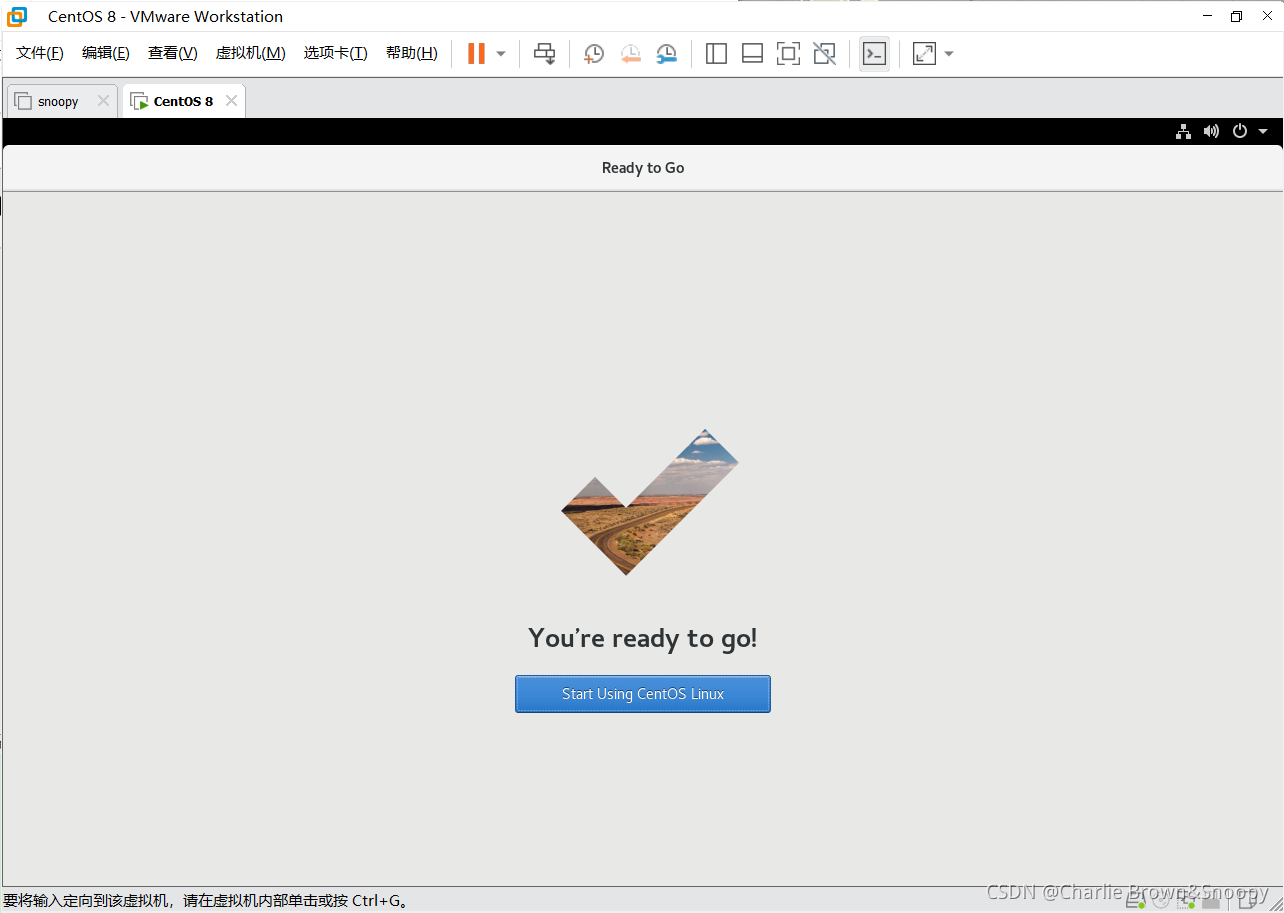Open the 编辑(E) menu

coord(106,53)
